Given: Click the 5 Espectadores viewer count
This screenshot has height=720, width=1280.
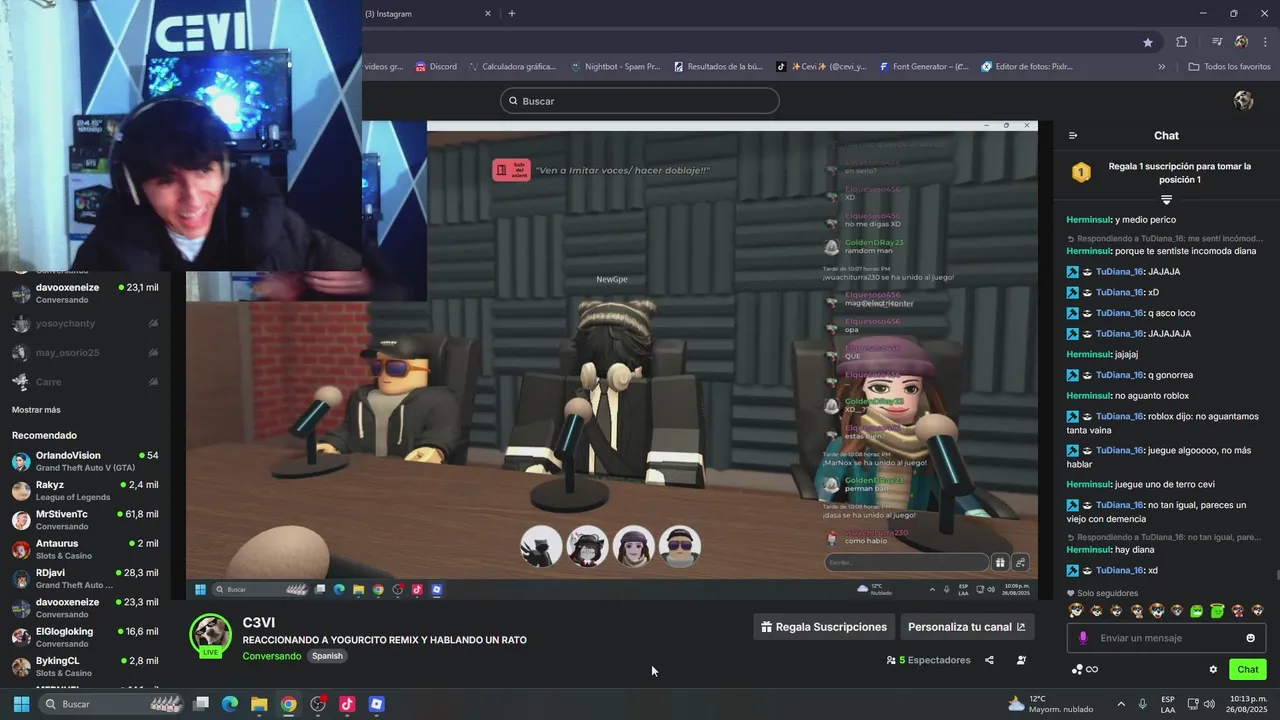Looking at the screenshot, I should tap(928, 660).
